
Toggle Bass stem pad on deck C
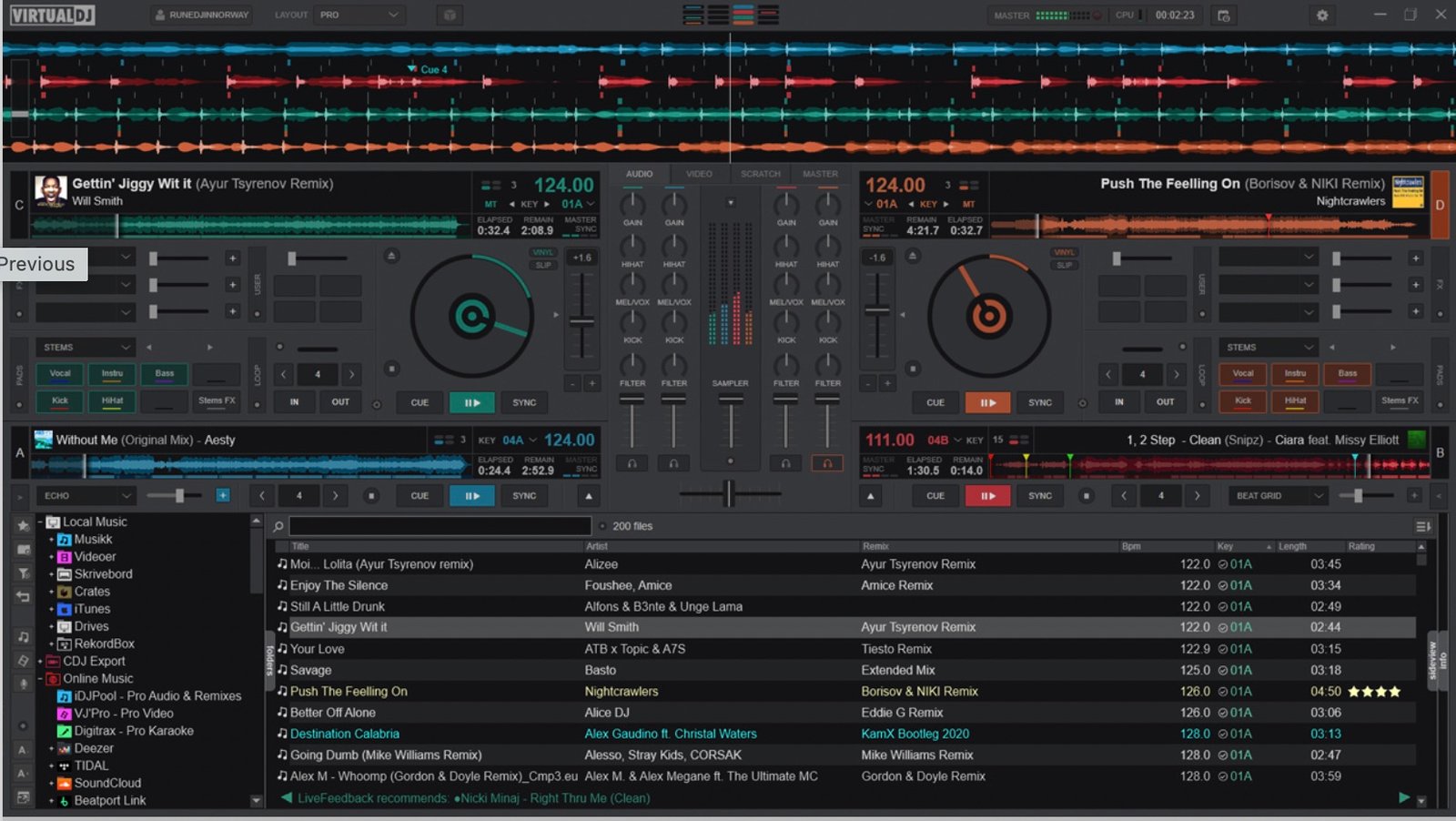pos(165,373)
